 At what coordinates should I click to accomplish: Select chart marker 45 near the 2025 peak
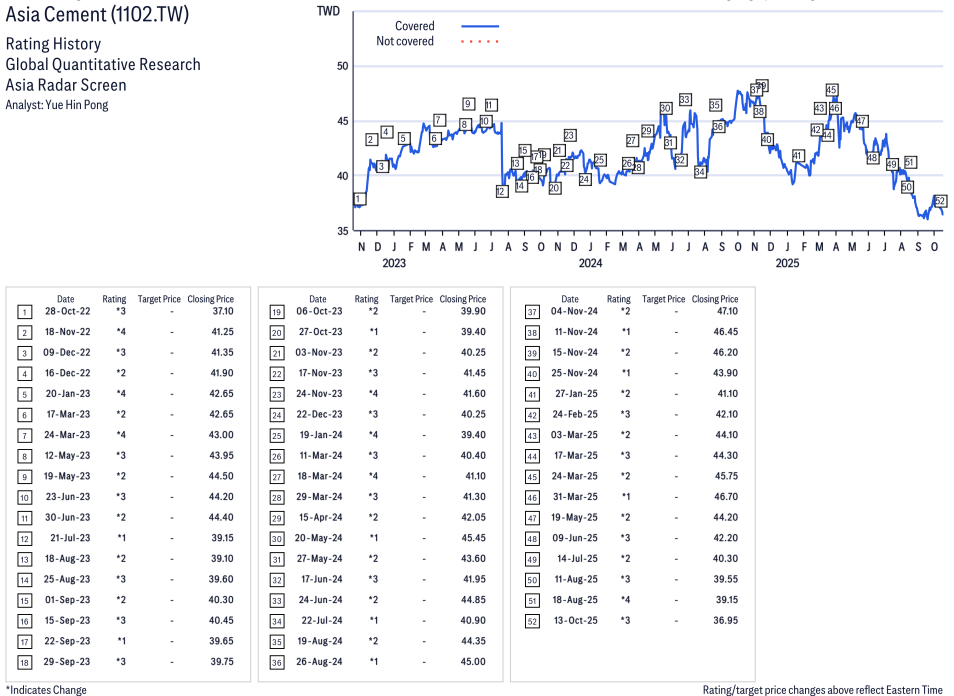(831, 90)
